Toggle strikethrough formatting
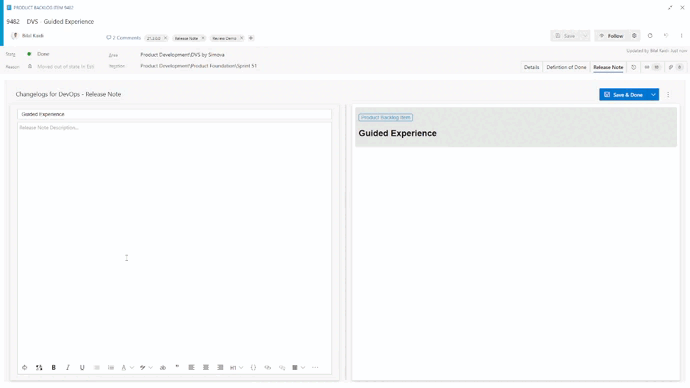 click(x=163, y=367)
